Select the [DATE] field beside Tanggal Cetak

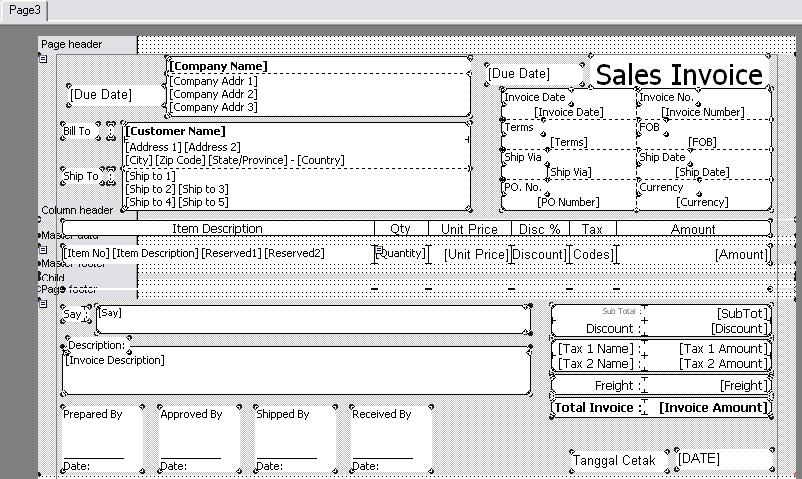coord(724,458)
